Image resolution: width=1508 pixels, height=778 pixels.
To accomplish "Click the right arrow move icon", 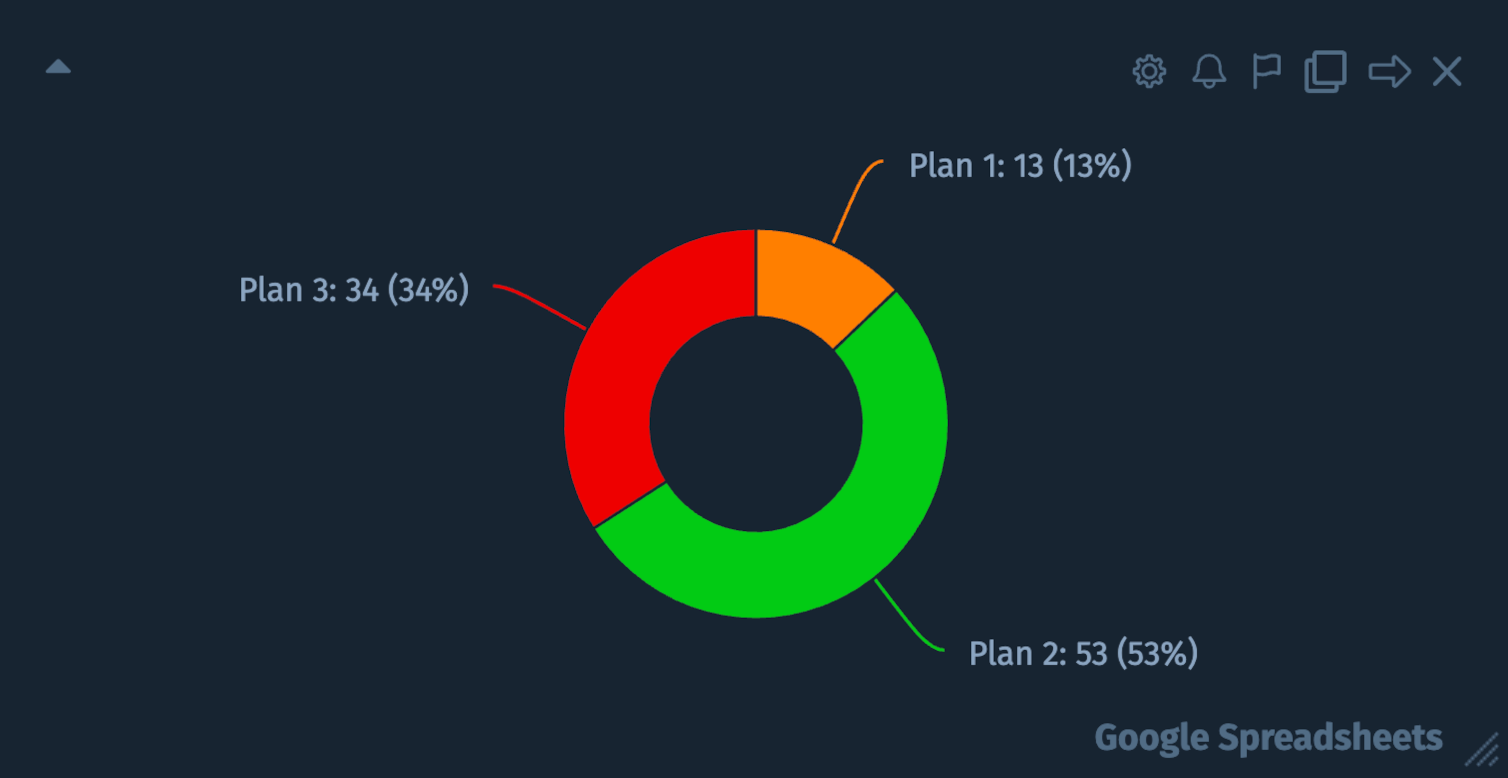I will [1389, 72].
